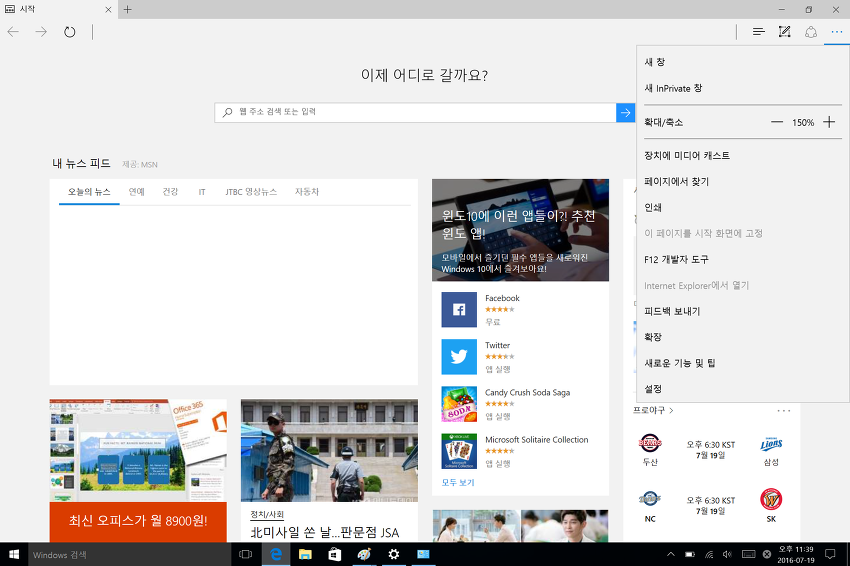The width and height of the screenshot is (850, 566).
Task: Click the NC Dinos team logo
Action: [649, 499]
